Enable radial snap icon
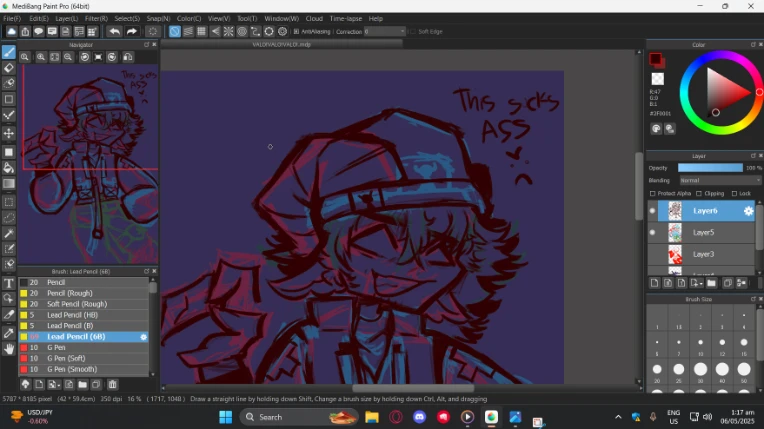The height and width of the screenshot is (429, 764). [x=229, y=32]
